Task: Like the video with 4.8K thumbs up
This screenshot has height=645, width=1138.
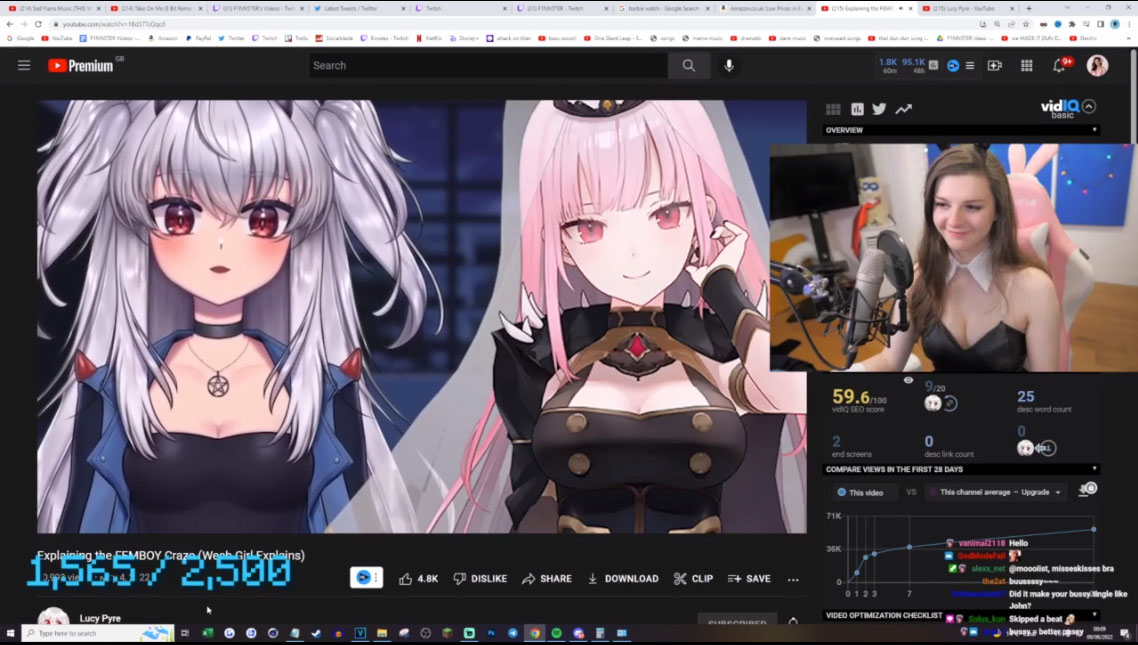Action: pos(419,578)
